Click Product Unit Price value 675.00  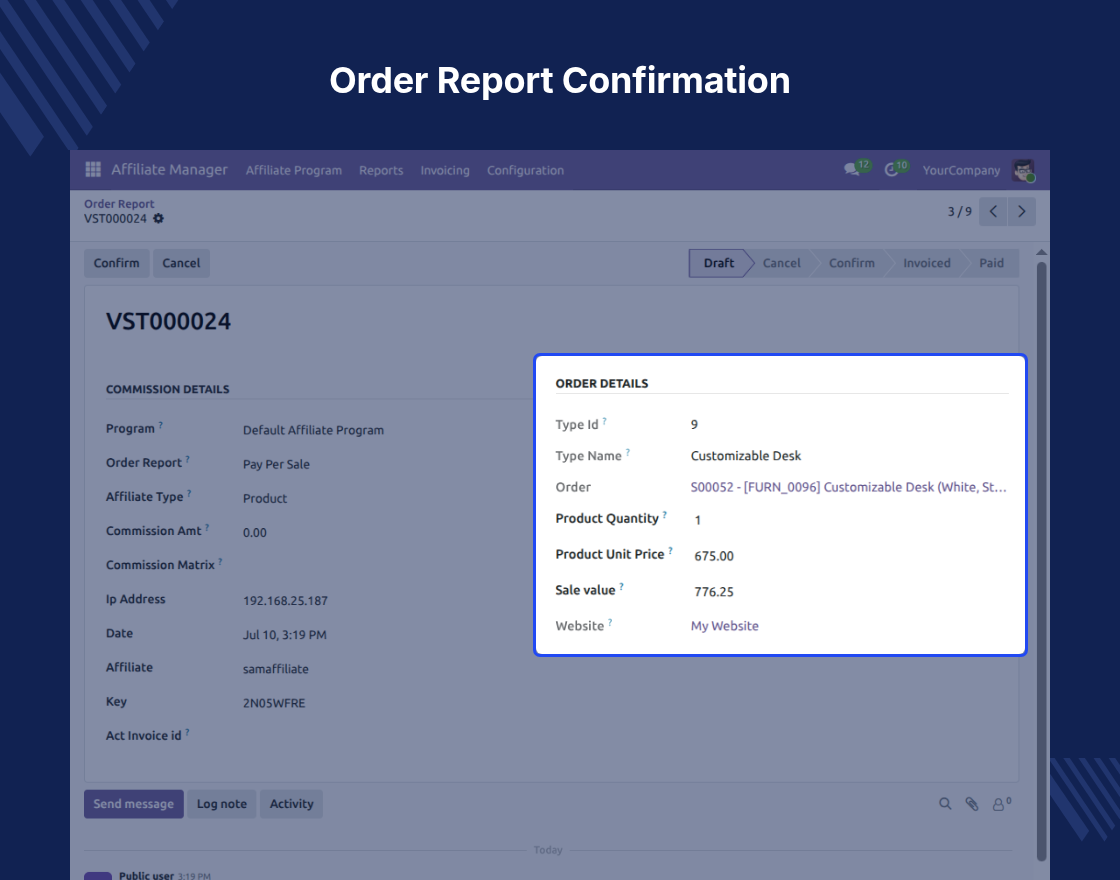pos(714,556)
